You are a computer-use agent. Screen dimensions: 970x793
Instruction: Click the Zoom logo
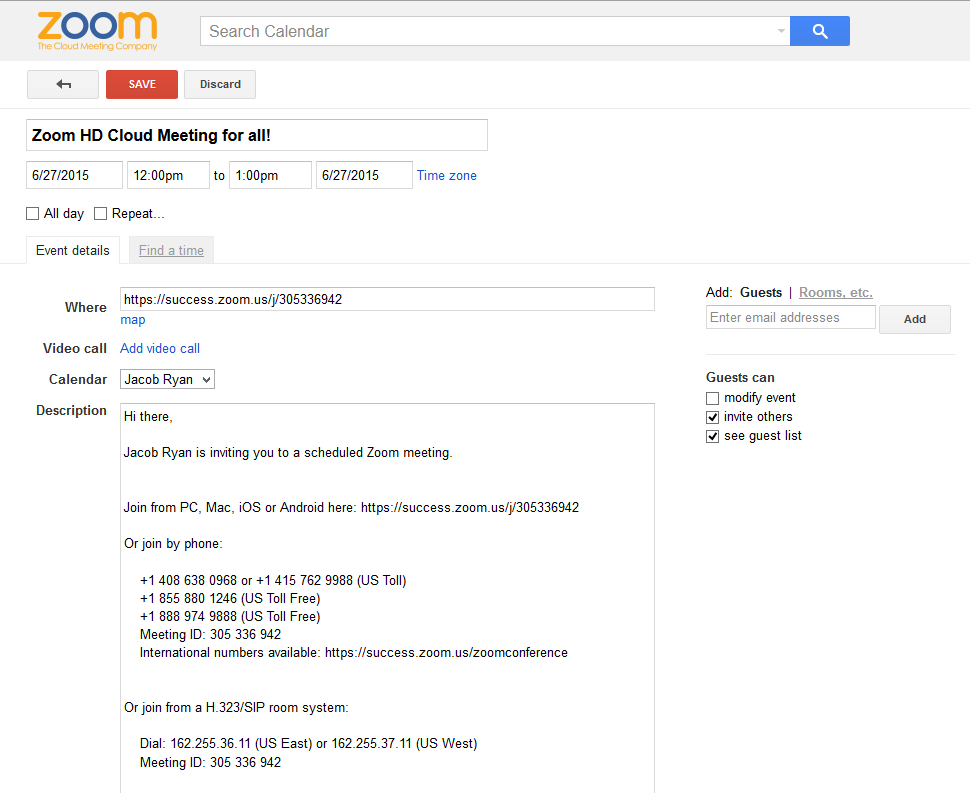tap(96, 31)
